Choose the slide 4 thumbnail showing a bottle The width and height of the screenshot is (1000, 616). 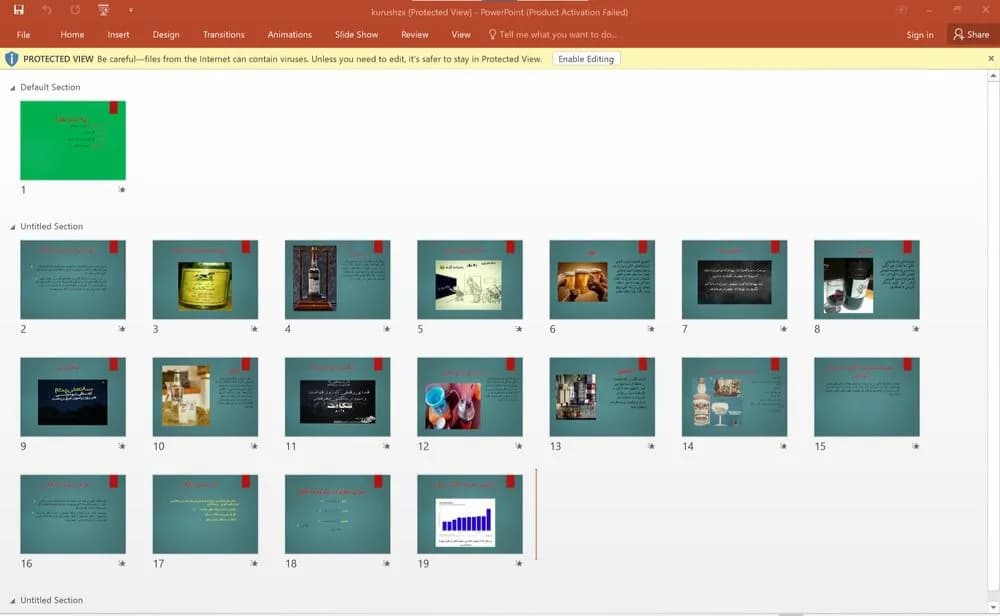tap(337, 279)
